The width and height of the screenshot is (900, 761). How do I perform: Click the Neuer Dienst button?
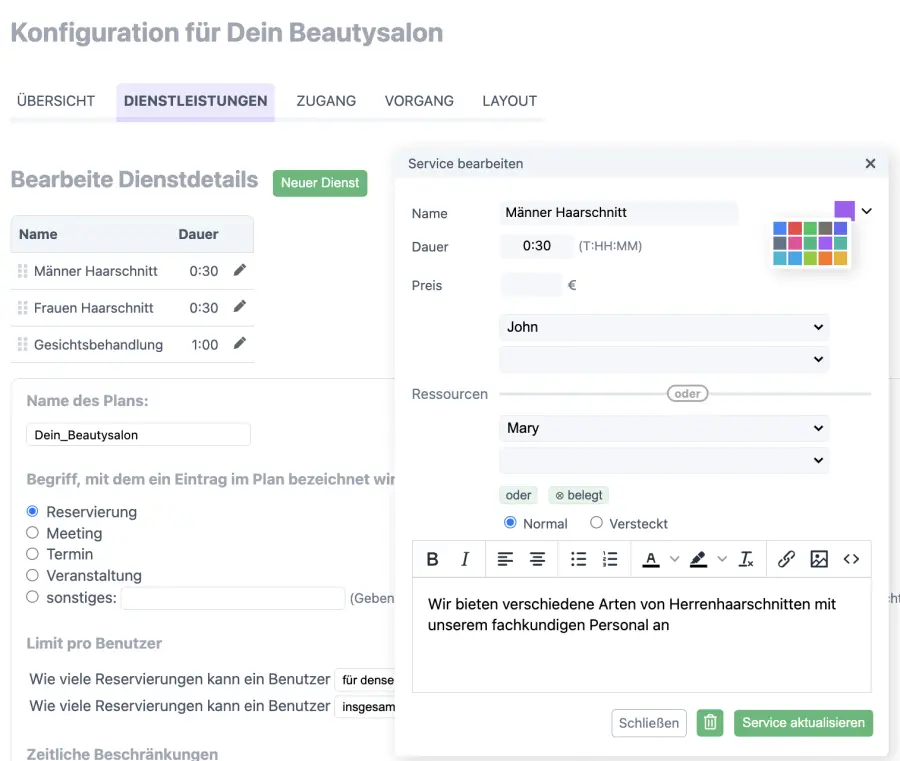(320, 183)
